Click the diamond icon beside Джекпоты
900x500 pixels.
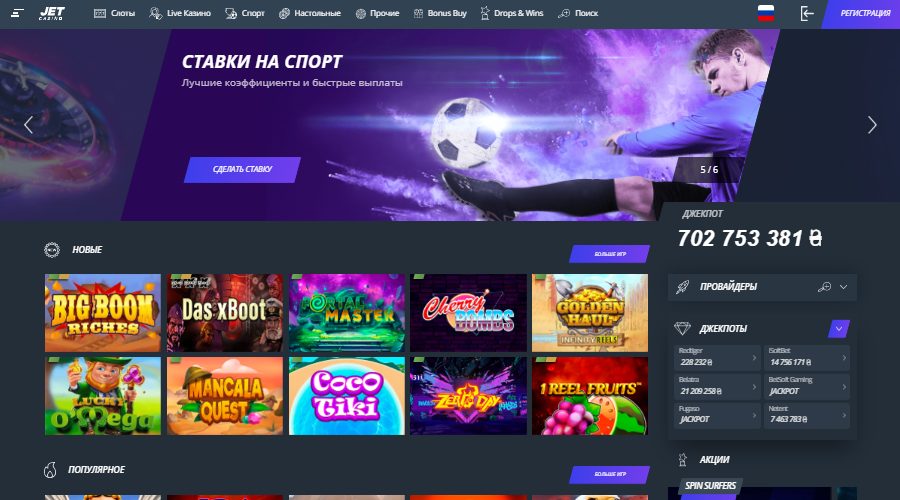pyautogui.click(x=682, y=328)
